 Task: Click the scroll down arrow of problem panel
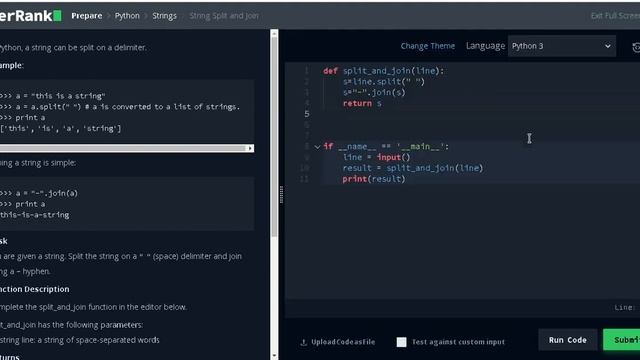point(274,356)
